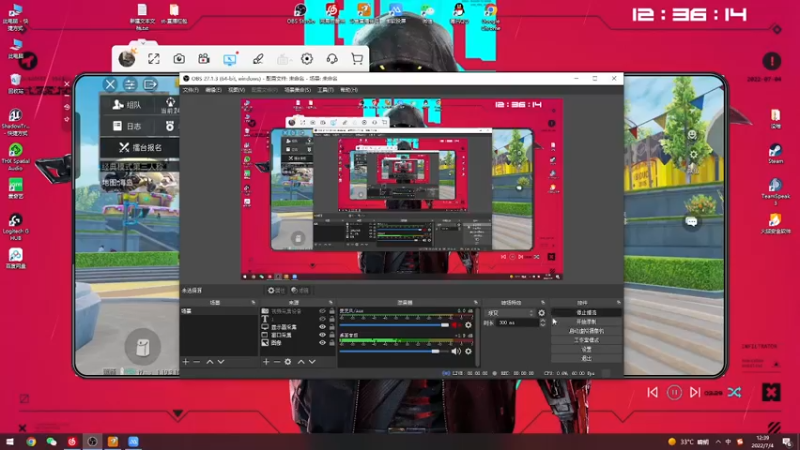Open the shopping cart icon
The height and width of the screenshot is (450, 800).
coord(357,59)
